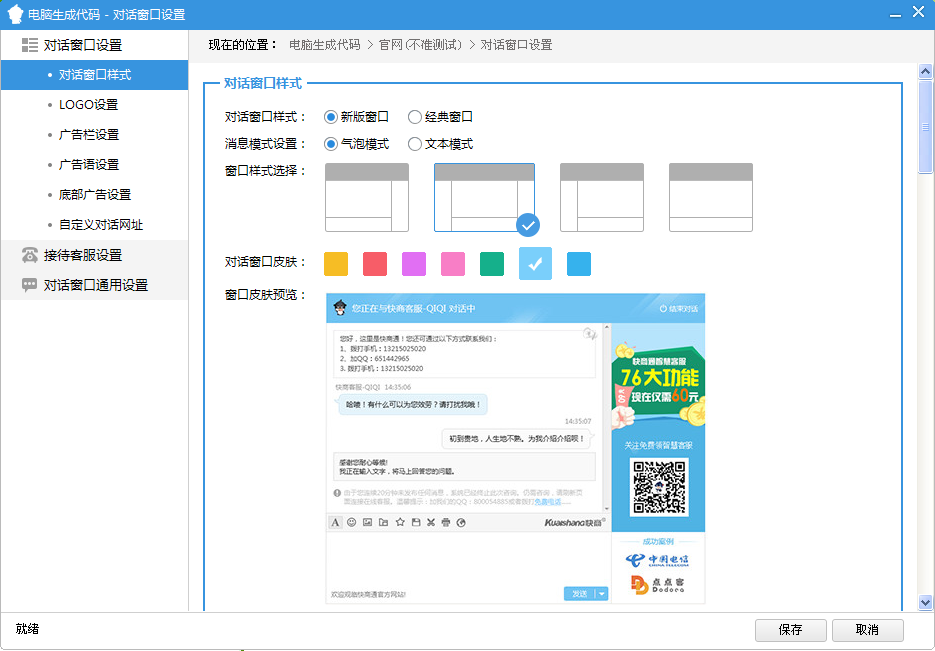Screen dimensions: 935x651
Task: Select the 文本模式 radio button
Action: [x=415, y=144]
